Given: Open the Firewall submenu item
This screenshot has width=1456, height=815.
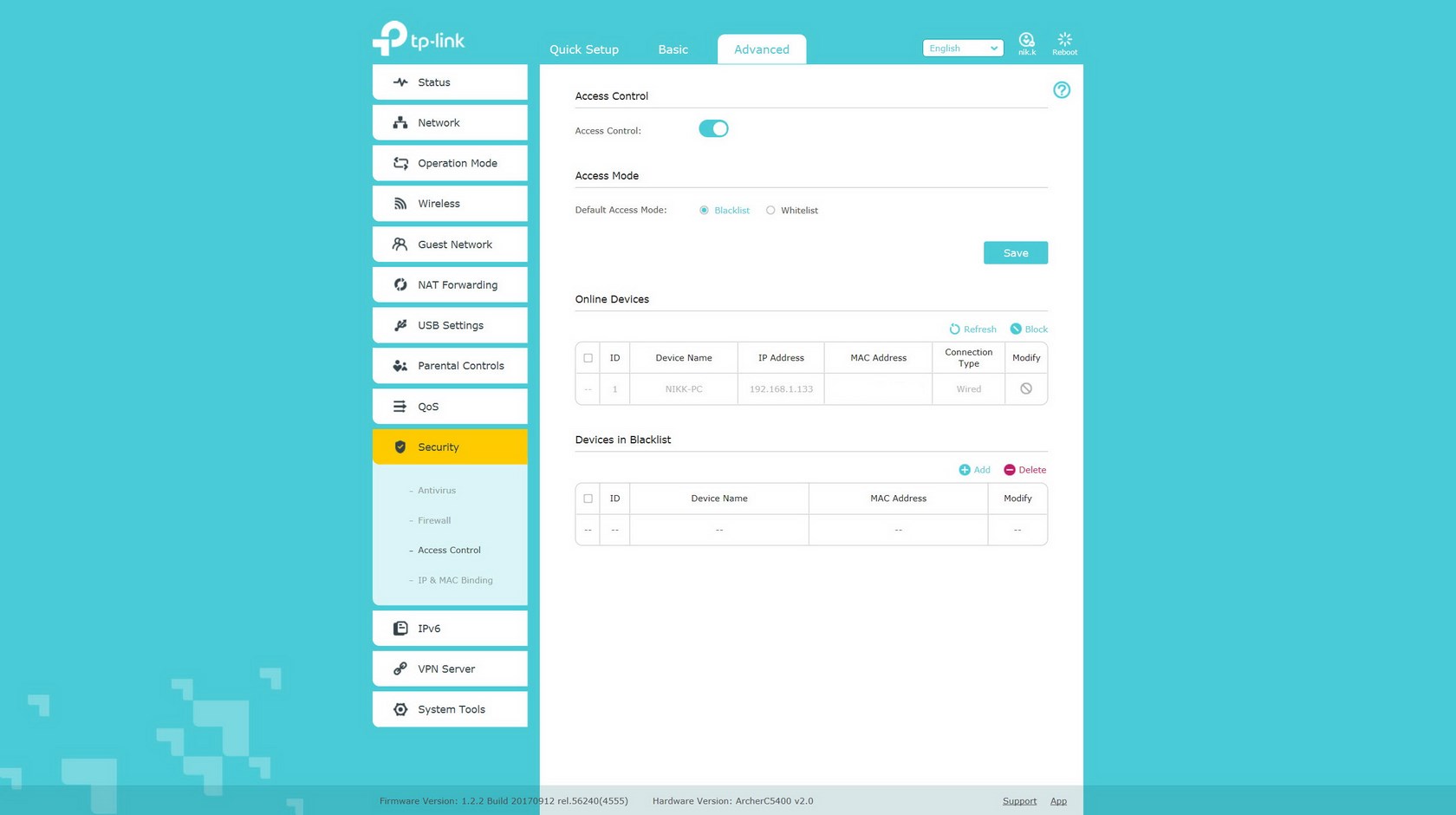Looking at the screenshot, I should tap(434, 521).
